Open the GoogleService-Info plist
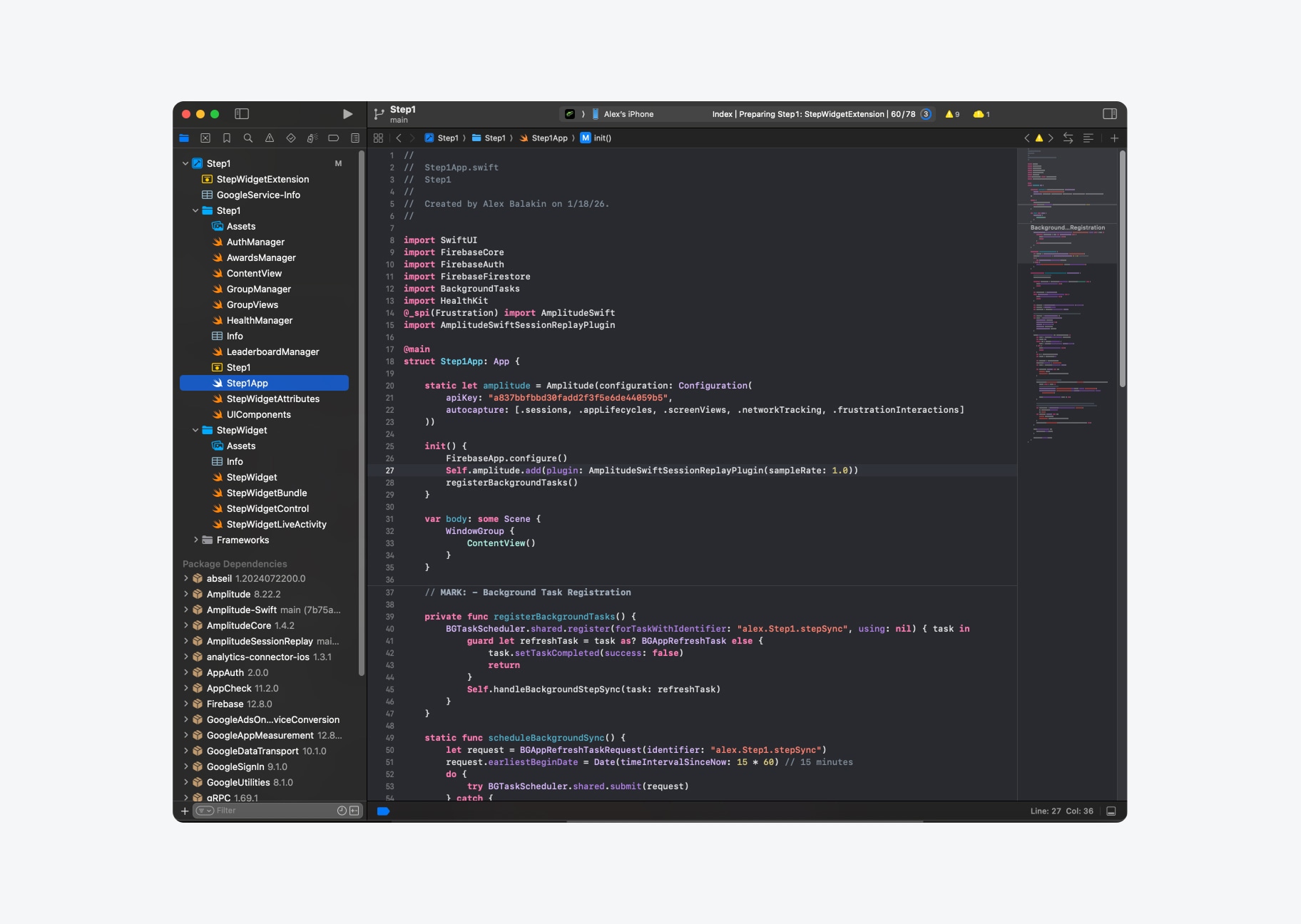This screenshot has height=924, width=1301. pyautogui.click(x=258, y=195)
